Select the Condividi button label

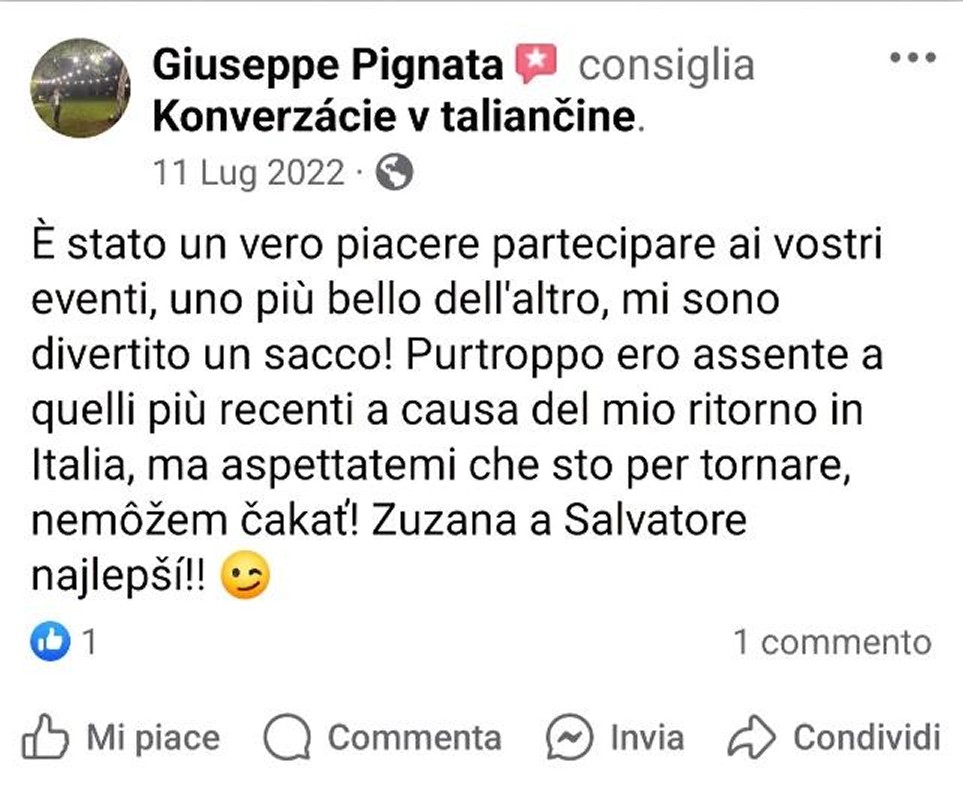867,738
